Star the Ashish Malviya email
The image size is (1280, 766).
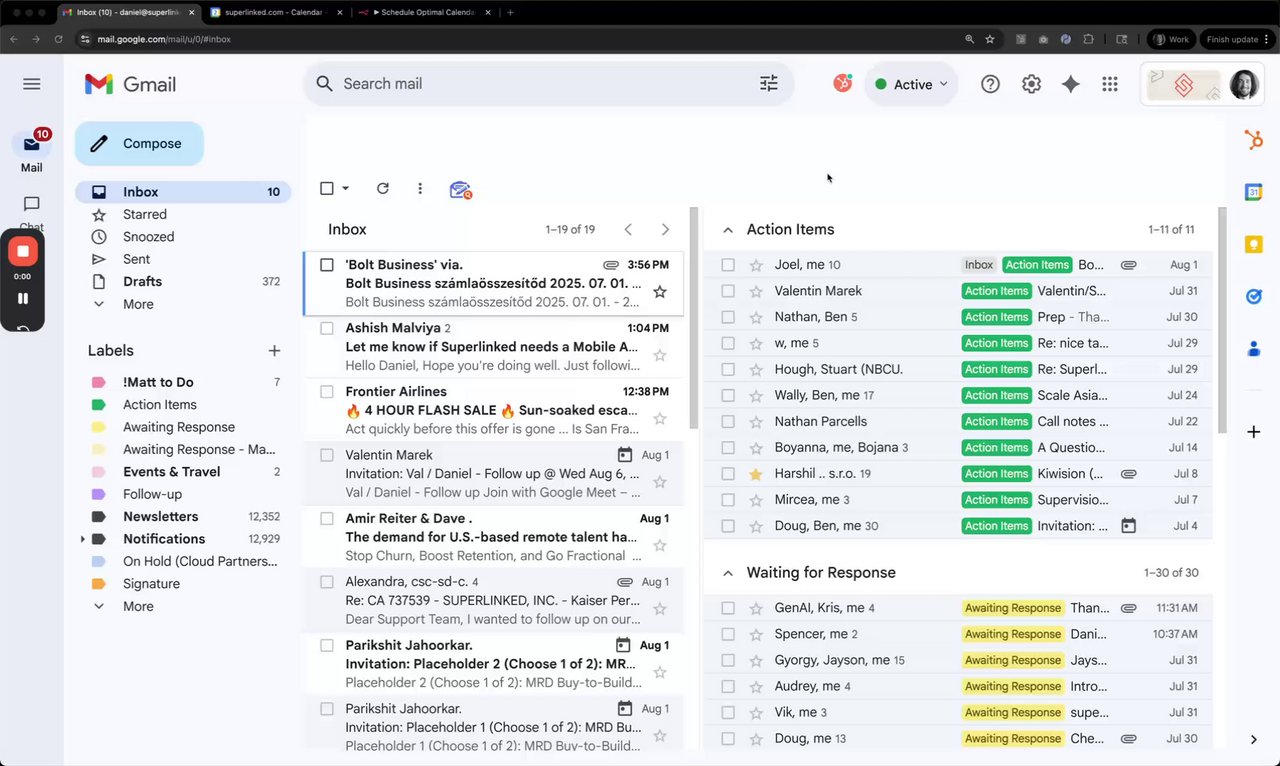659,355
